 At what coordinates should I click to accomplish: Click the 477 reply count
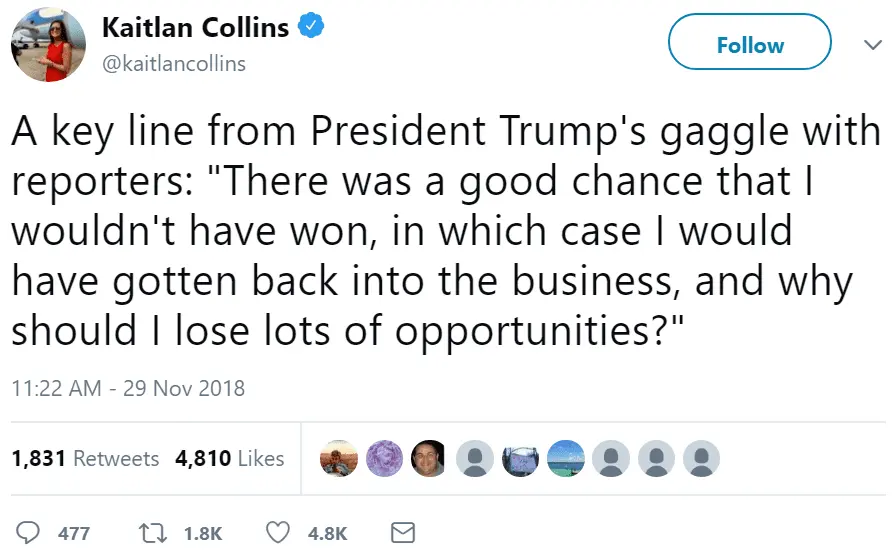(74, 533)
